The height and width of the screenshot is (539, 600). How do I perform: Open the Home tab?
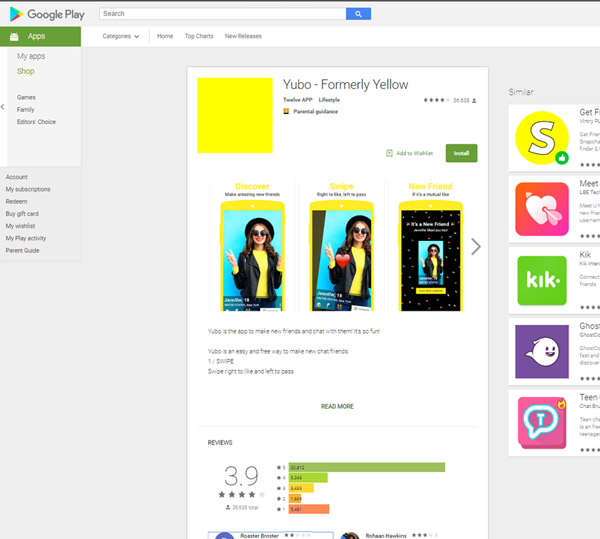tap(165, 36)
